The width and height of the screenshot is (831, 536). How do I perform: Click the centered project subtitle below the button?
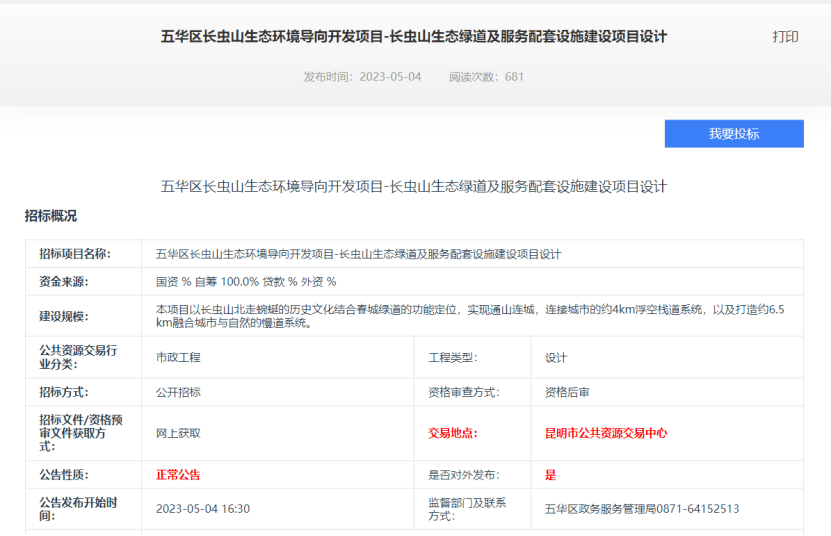tap(414, 186)
